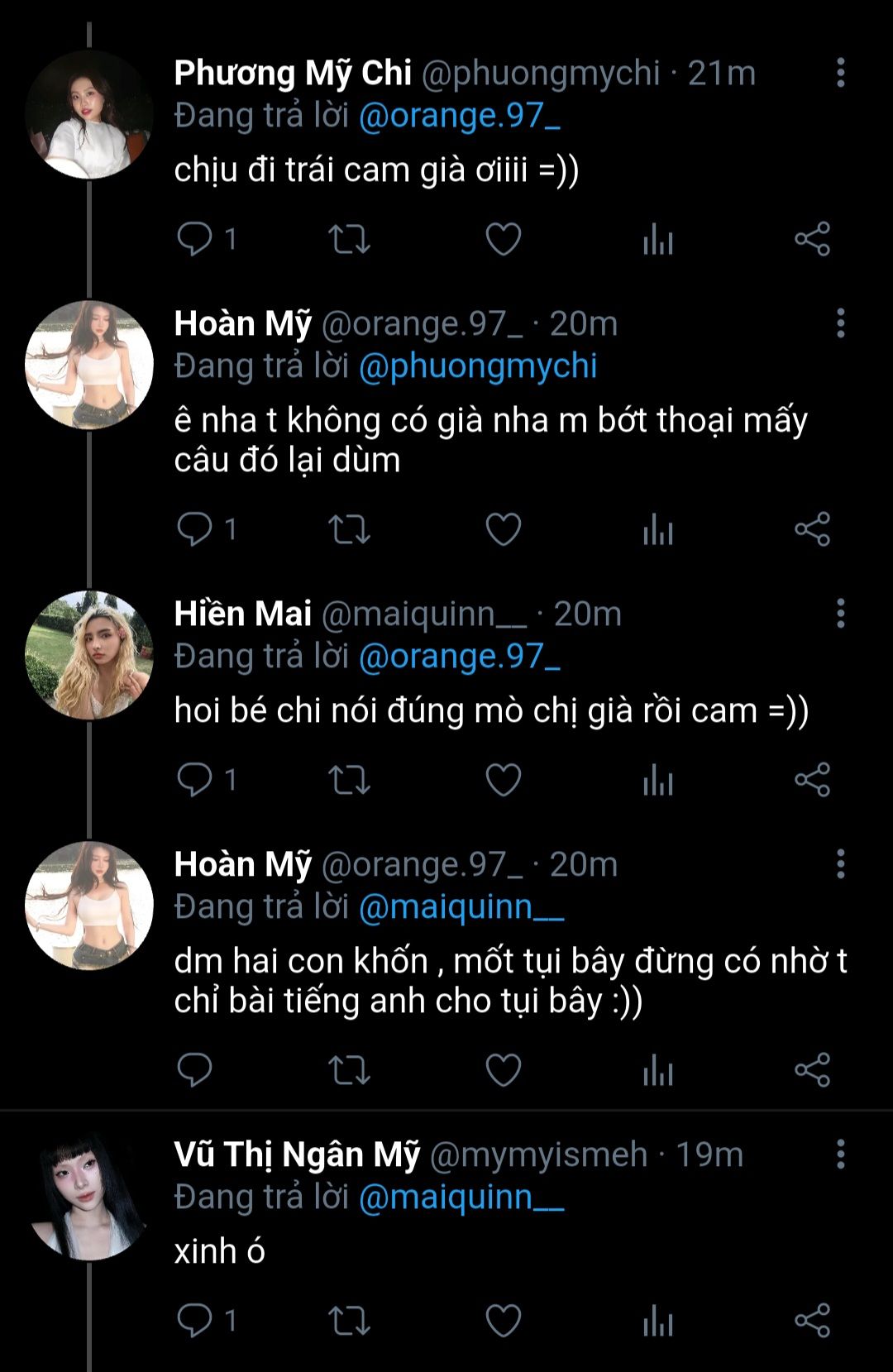
Task: Open Phương Mỹ Chi's profile via display name
Action: [x=293, y=74]
